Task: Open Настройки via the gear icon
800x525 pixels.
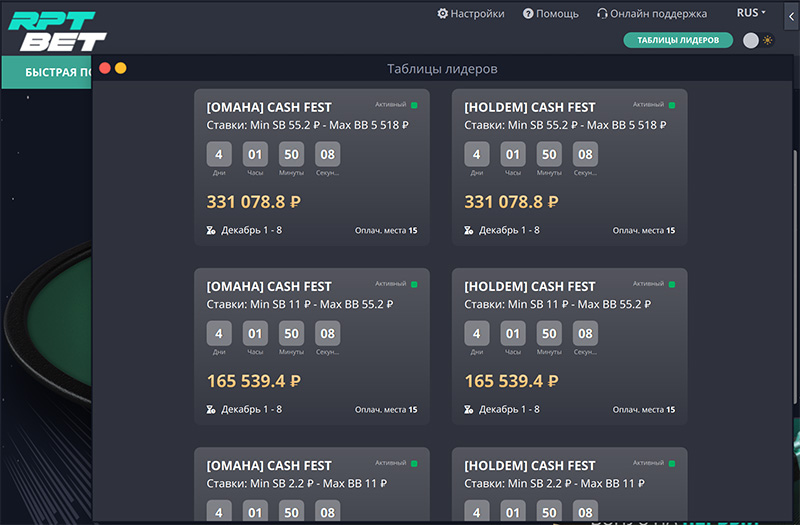Action: 443,14
